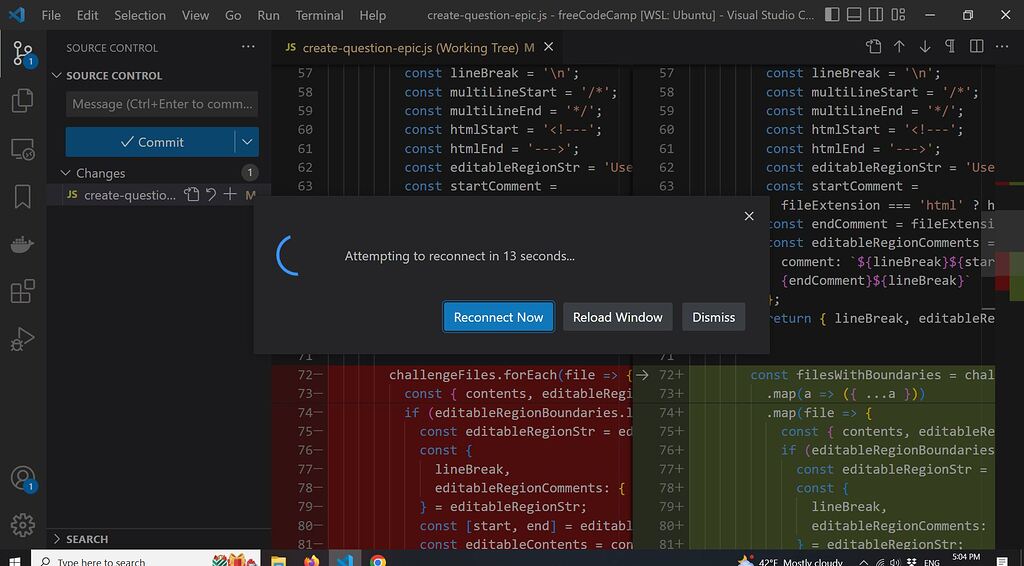Open the Docker view in the activity bar
This screenshot has height=566, width=1024.
(x=23, y=244)
